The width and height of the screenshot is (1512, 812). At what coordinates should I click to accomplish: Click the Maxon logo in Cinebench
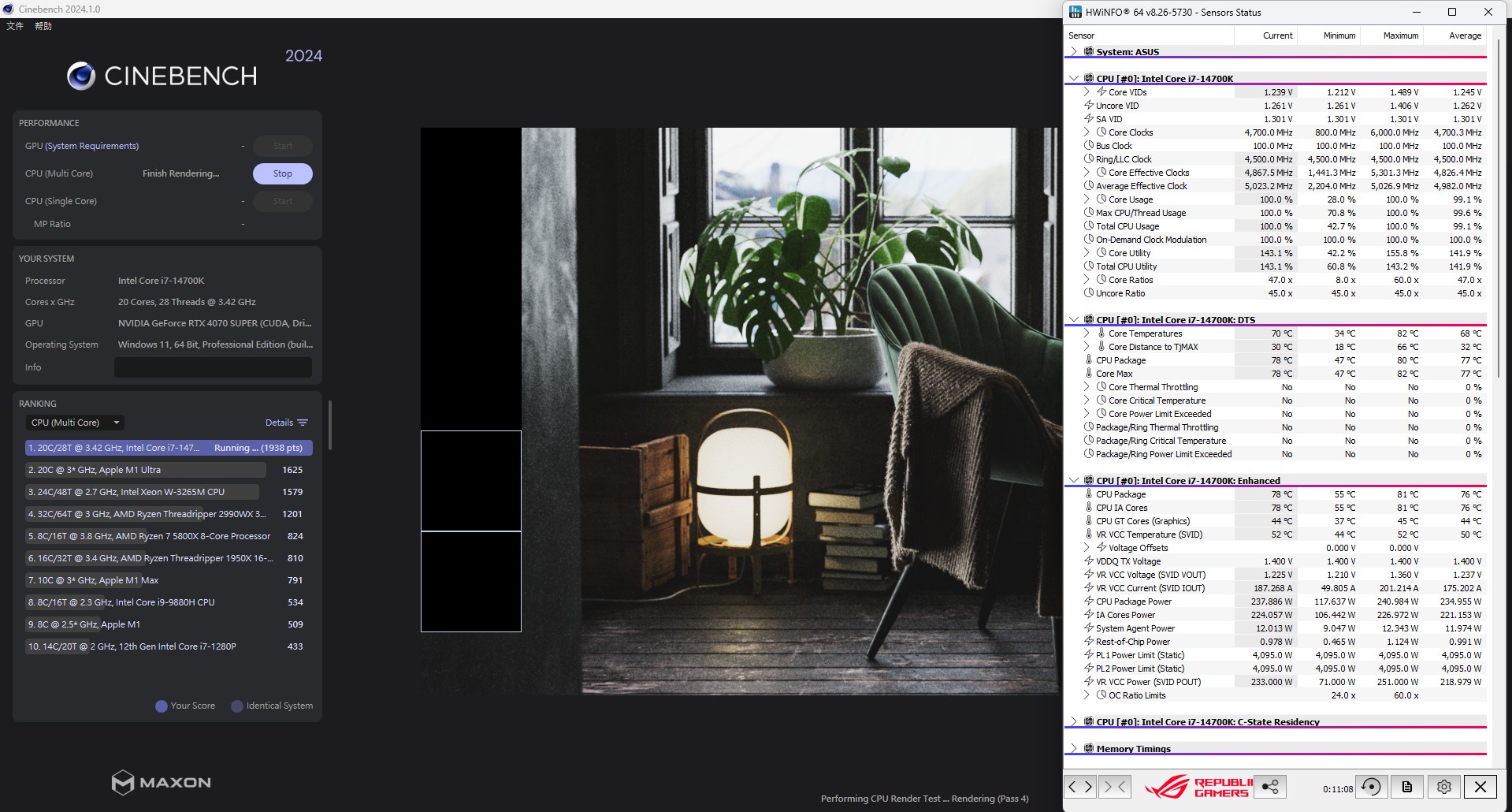pyautogui.click(x=162, y=782)
